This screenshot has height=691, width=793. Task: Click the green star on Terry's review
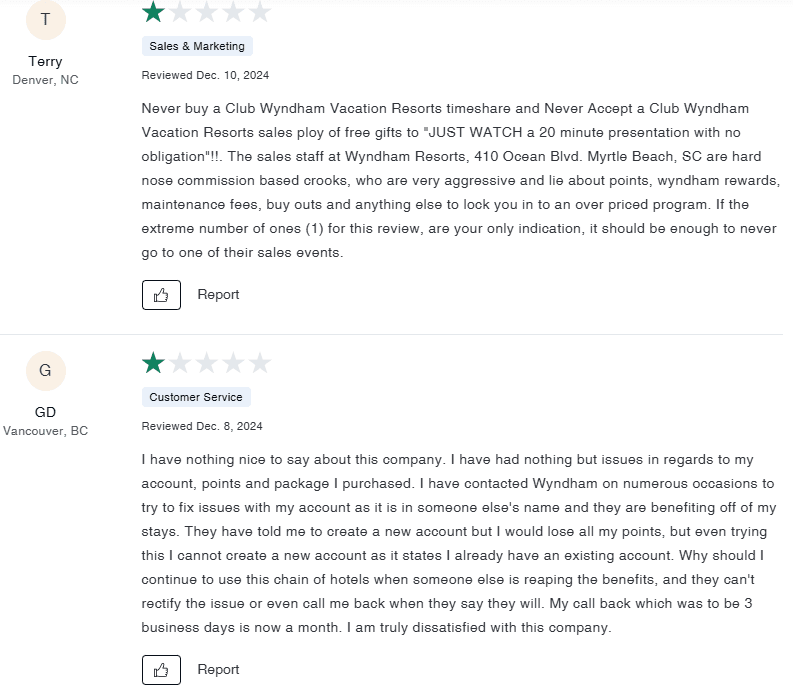coord(154,11)
